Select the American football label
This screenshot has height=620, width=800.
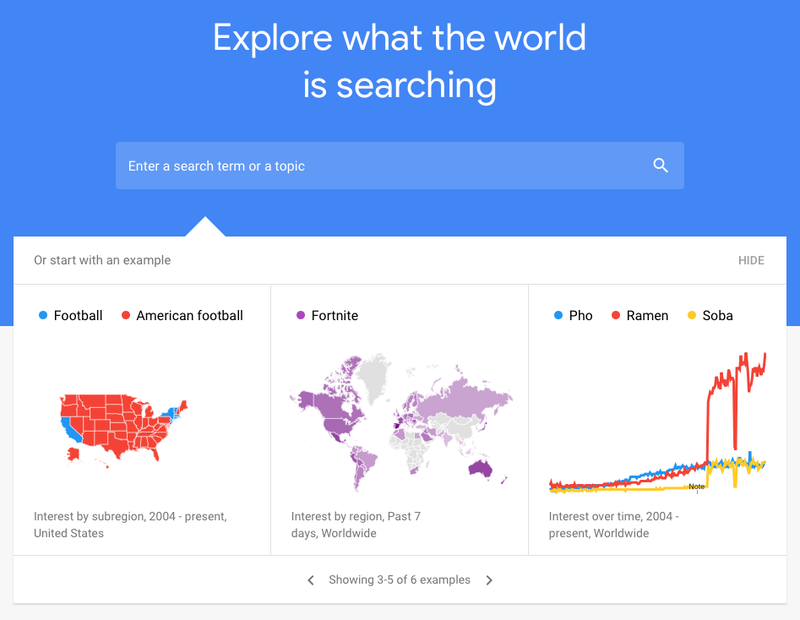[189, 316]
